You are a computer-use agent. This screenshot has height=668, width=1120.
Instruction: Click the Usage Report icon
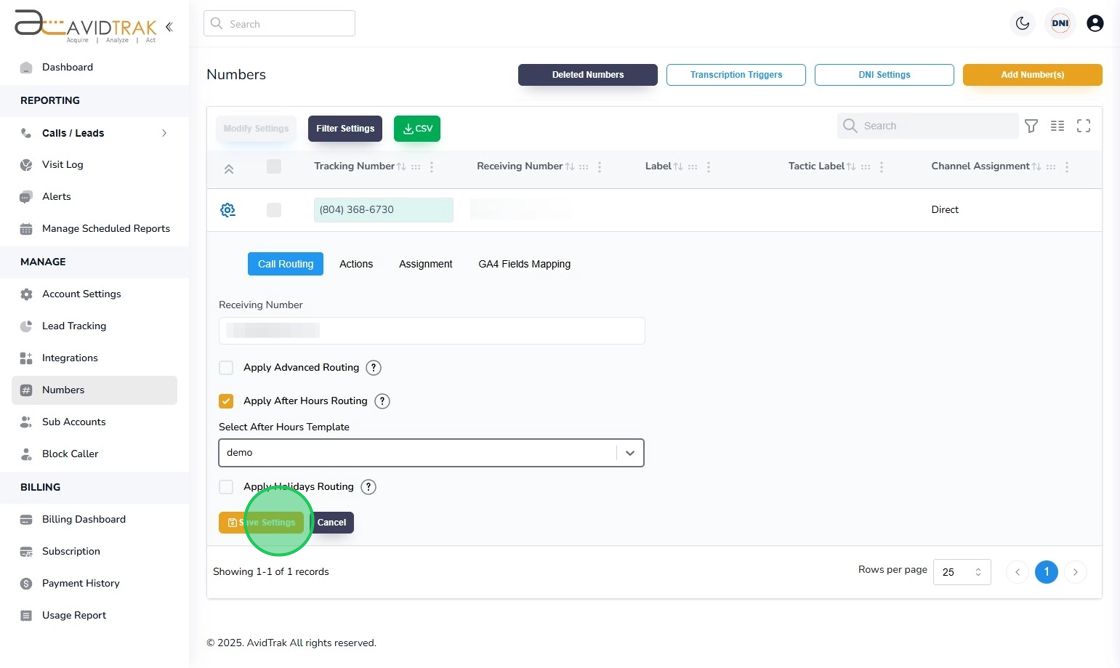coord(26,615)
